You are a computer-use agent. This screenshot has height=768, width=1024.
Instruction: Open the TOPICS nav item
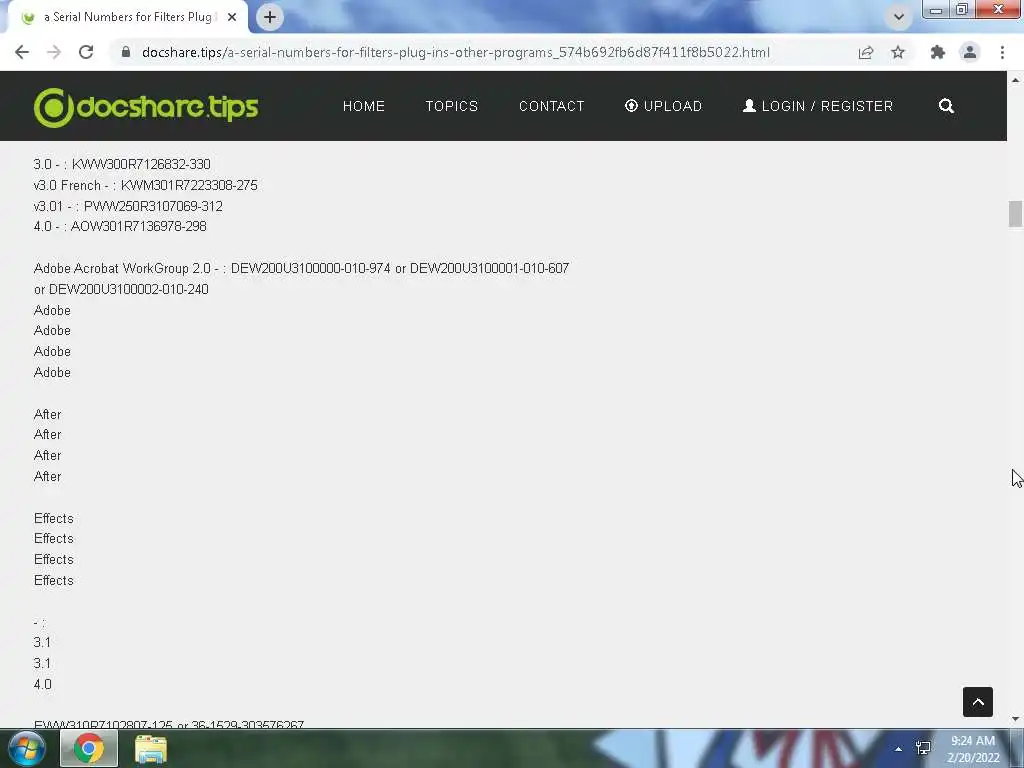pos(452,106)
